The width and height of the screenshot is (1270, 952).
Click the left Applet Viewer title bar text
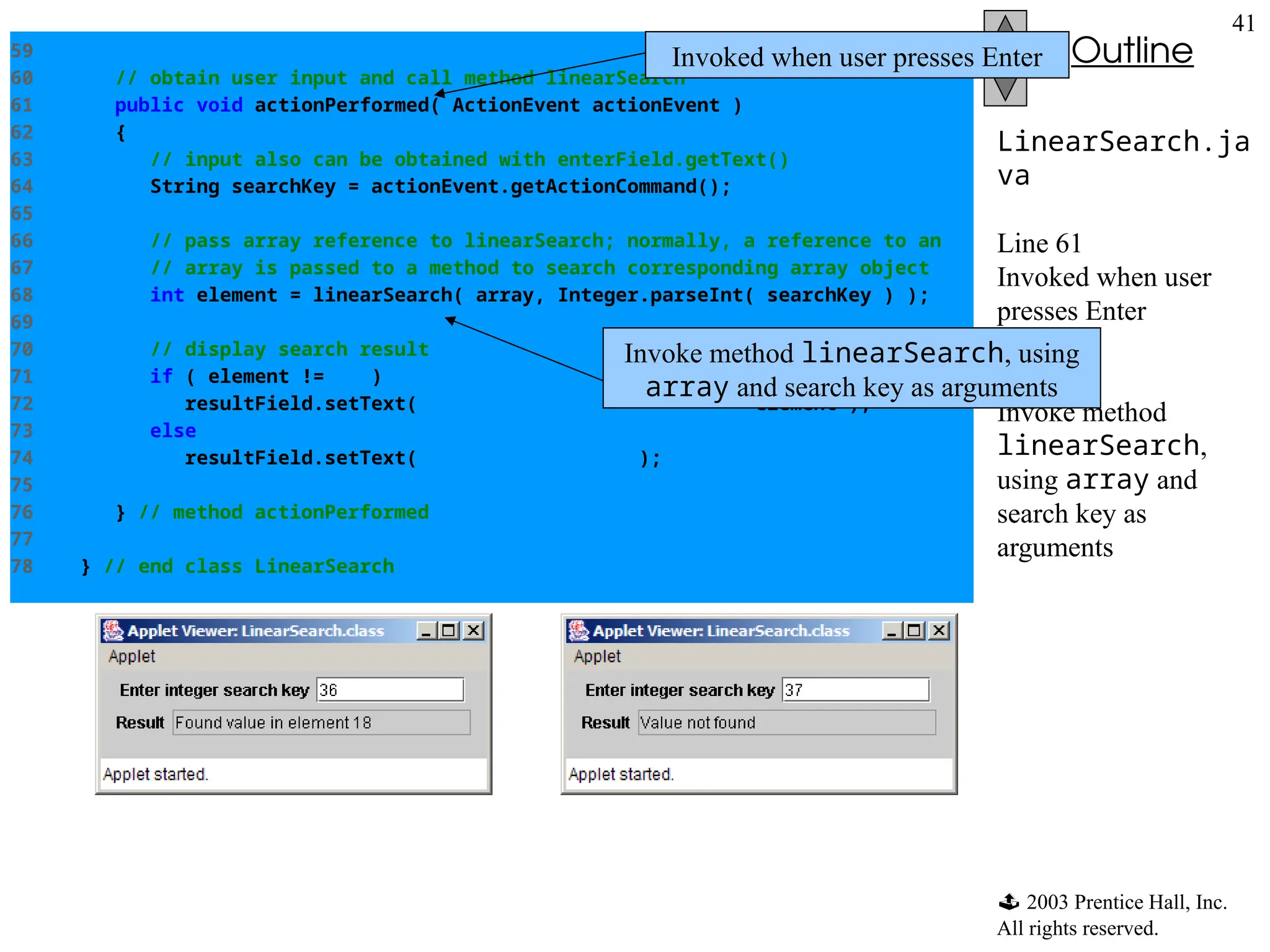click(x=255, y=631)
